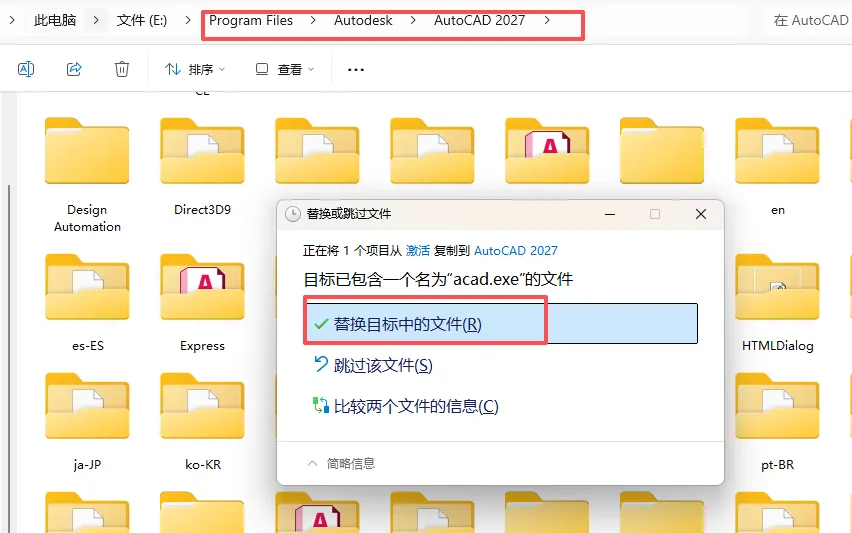
Task: Expand chevron after AutoCAD 2027 breadcrumb
Action: tap(547, 21)
